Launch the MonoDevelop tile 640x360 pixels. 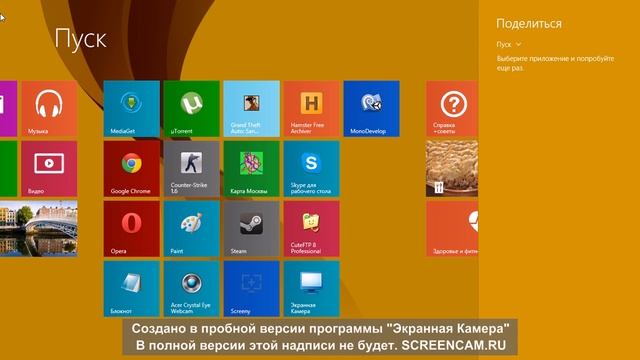[371, 109]
